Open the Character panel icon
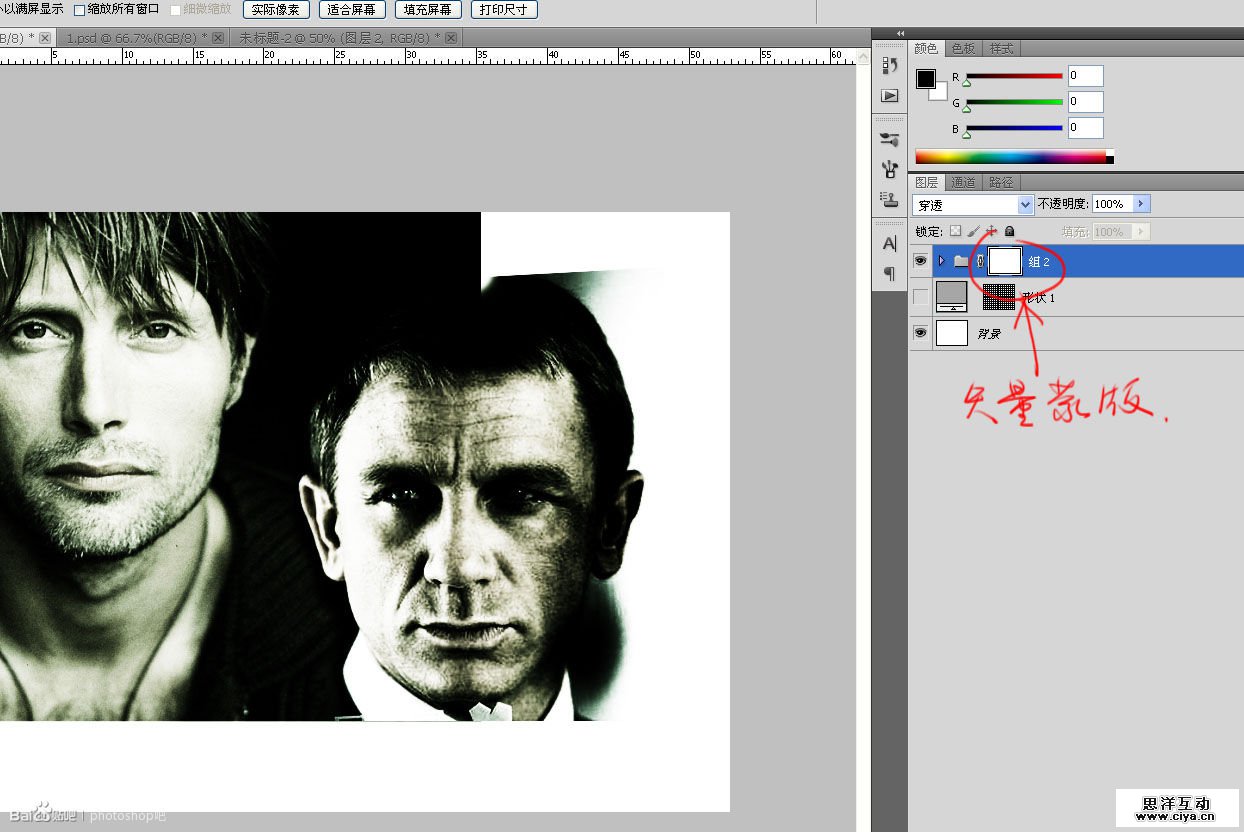1244x832 pixels. [889, 243]
